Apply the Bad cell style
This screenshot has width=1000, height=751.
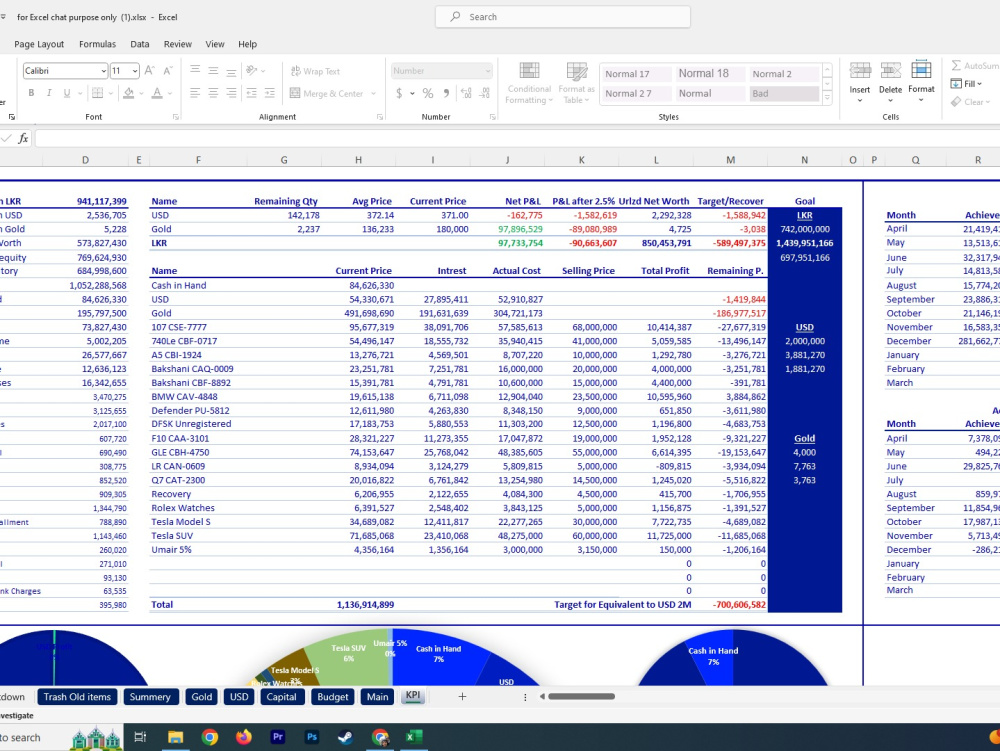[x=784, y=93]
